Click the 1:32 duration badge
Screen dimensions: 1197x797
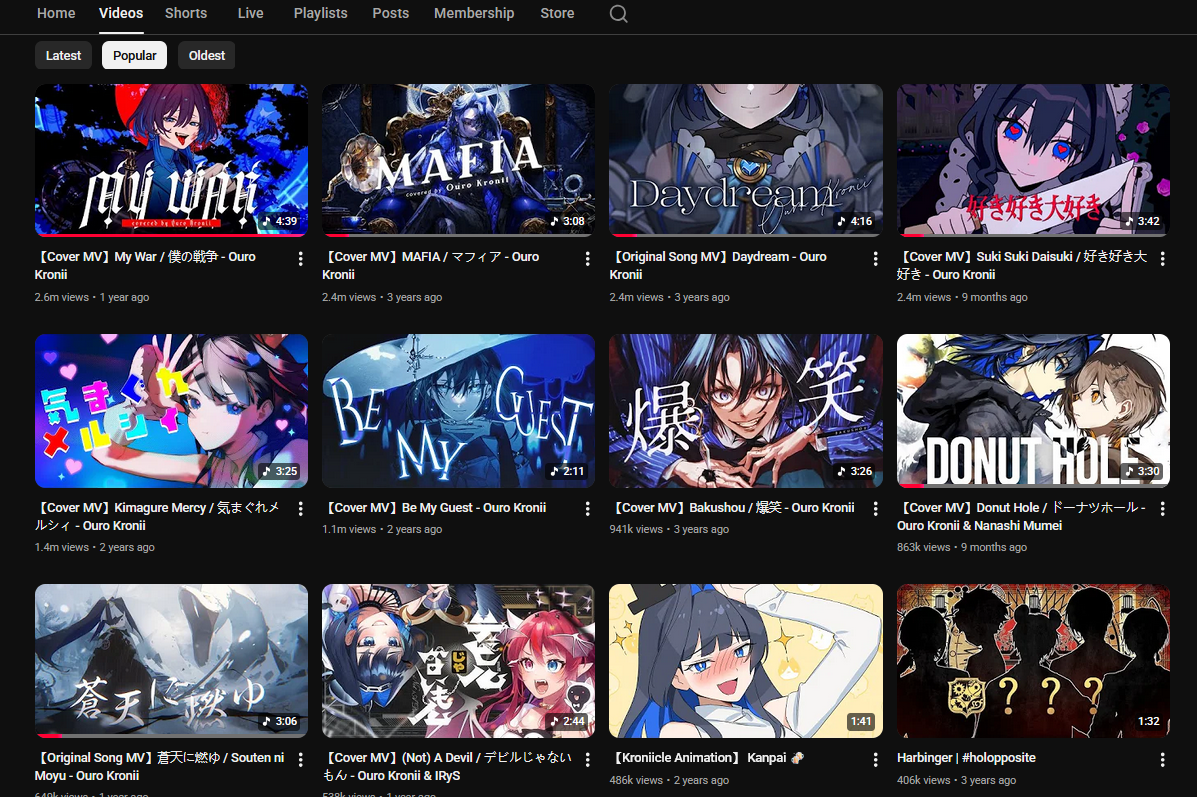(1148, 721)
